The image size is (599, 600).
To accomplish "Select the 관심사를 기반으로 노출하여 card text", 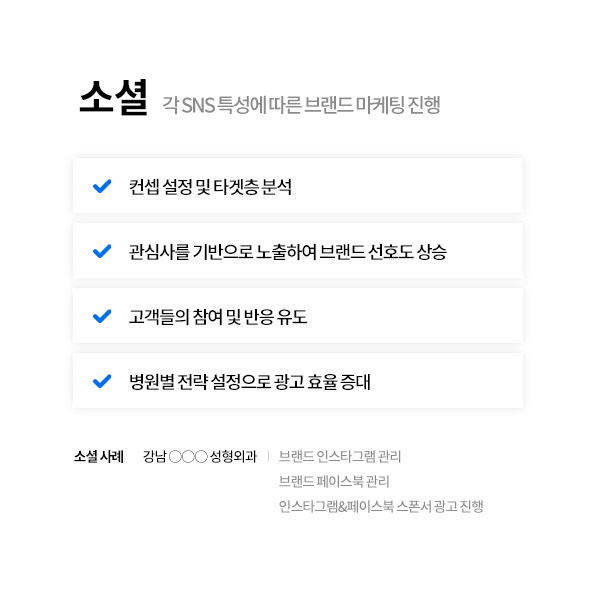I will click(287, 252).
